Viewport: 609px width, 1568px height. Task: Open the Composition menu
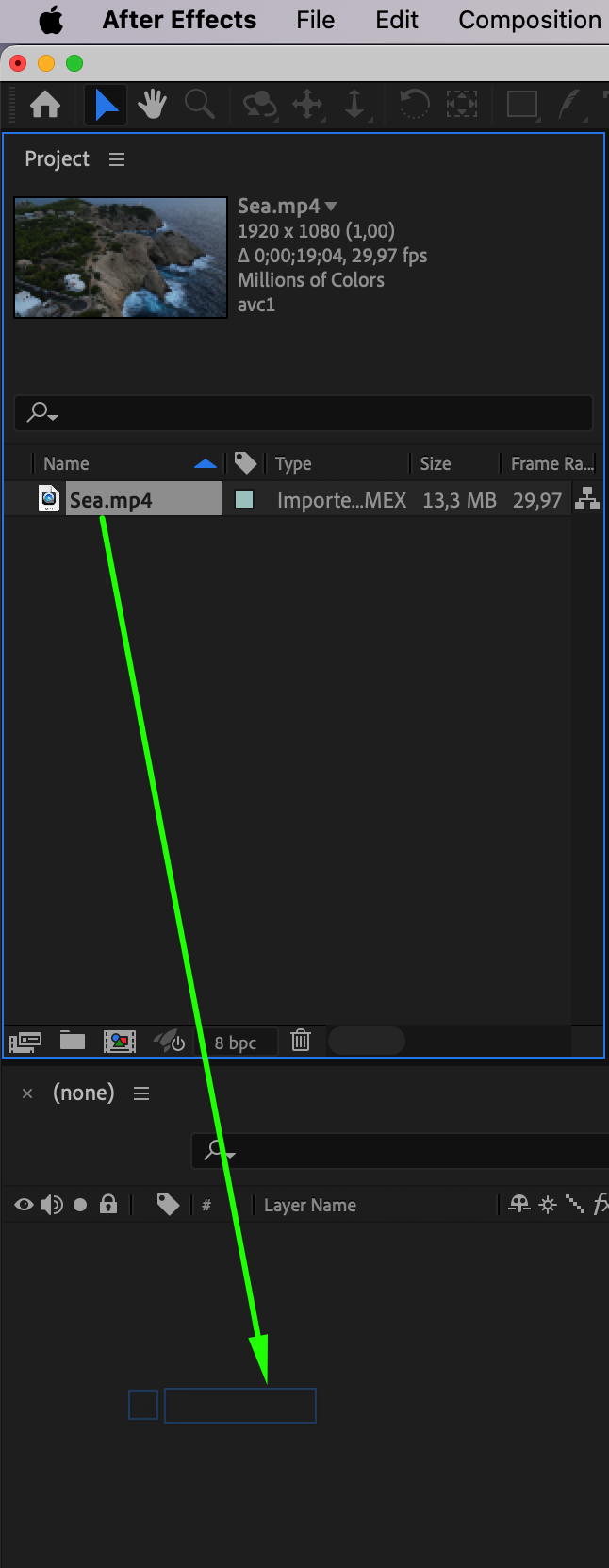pyautogui.click(x=530, y=20)
